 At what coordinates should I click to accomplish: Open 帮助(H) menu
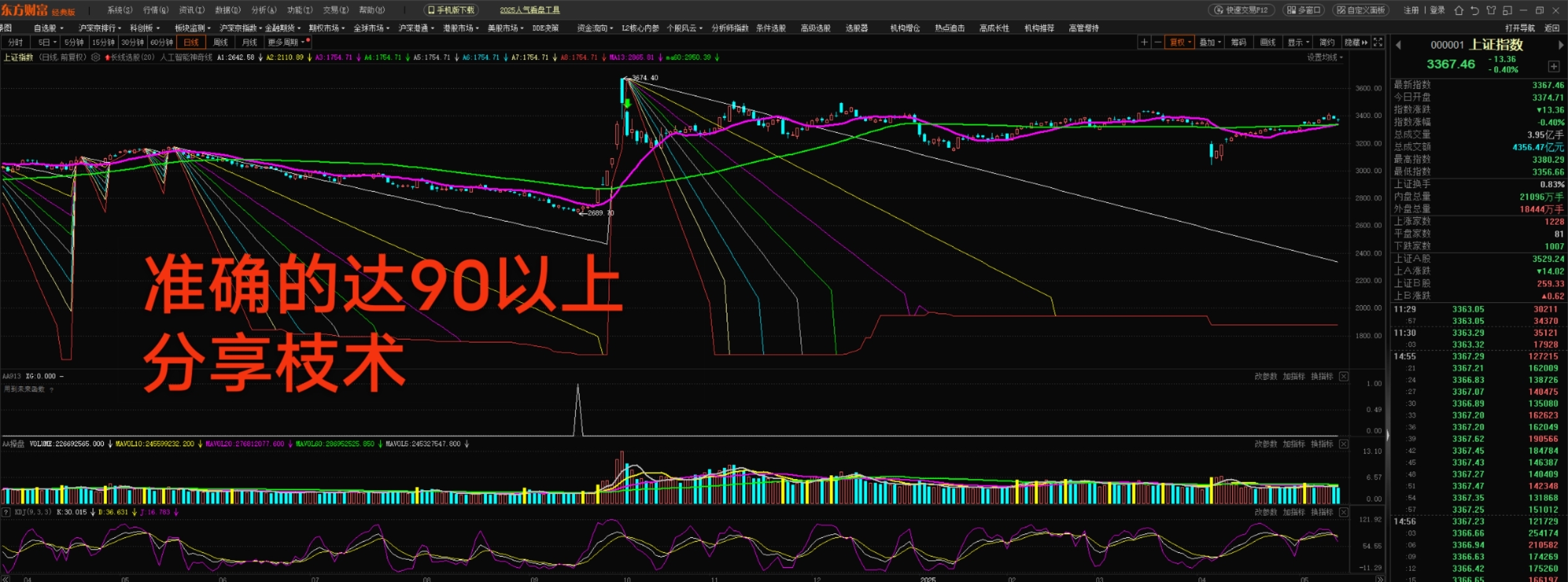click(x=372, y=10)
